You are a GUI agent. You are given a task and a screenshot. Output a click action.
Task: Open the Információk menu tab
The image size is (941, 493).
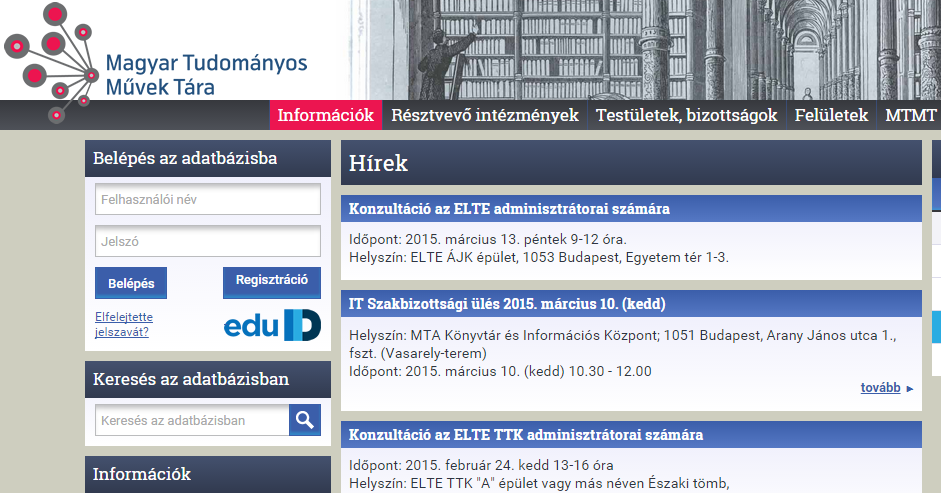click(326, 115)
